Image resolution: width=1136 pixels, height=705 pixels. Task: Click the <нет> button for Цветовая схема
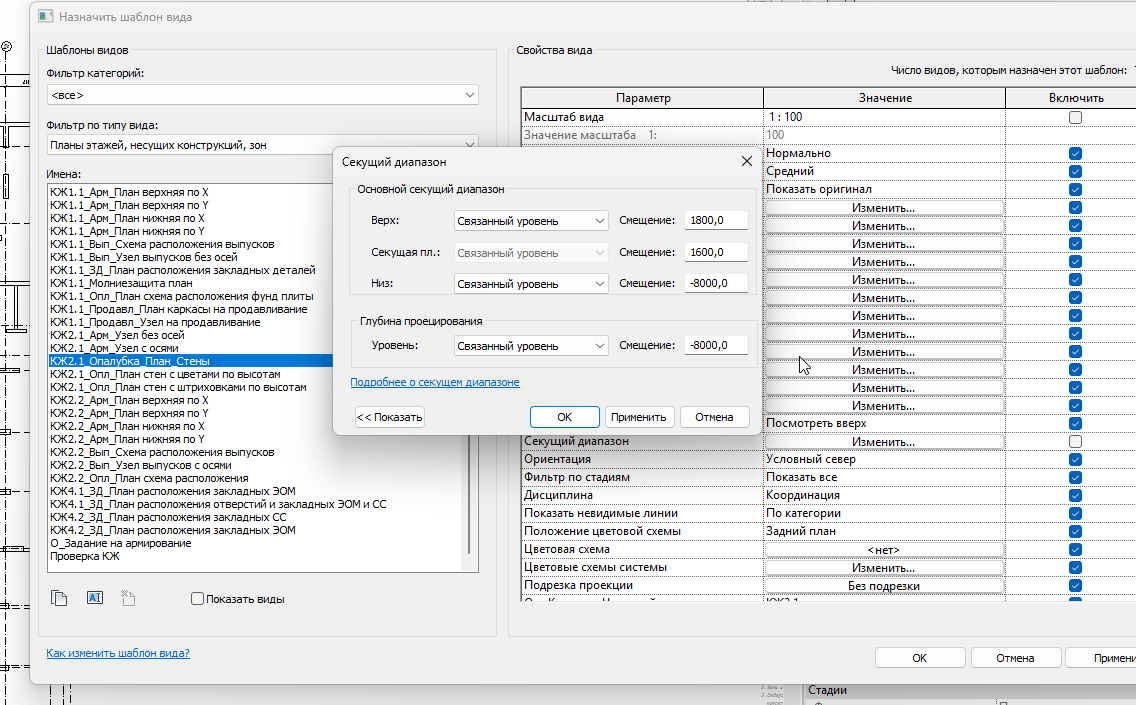(884, 549)
